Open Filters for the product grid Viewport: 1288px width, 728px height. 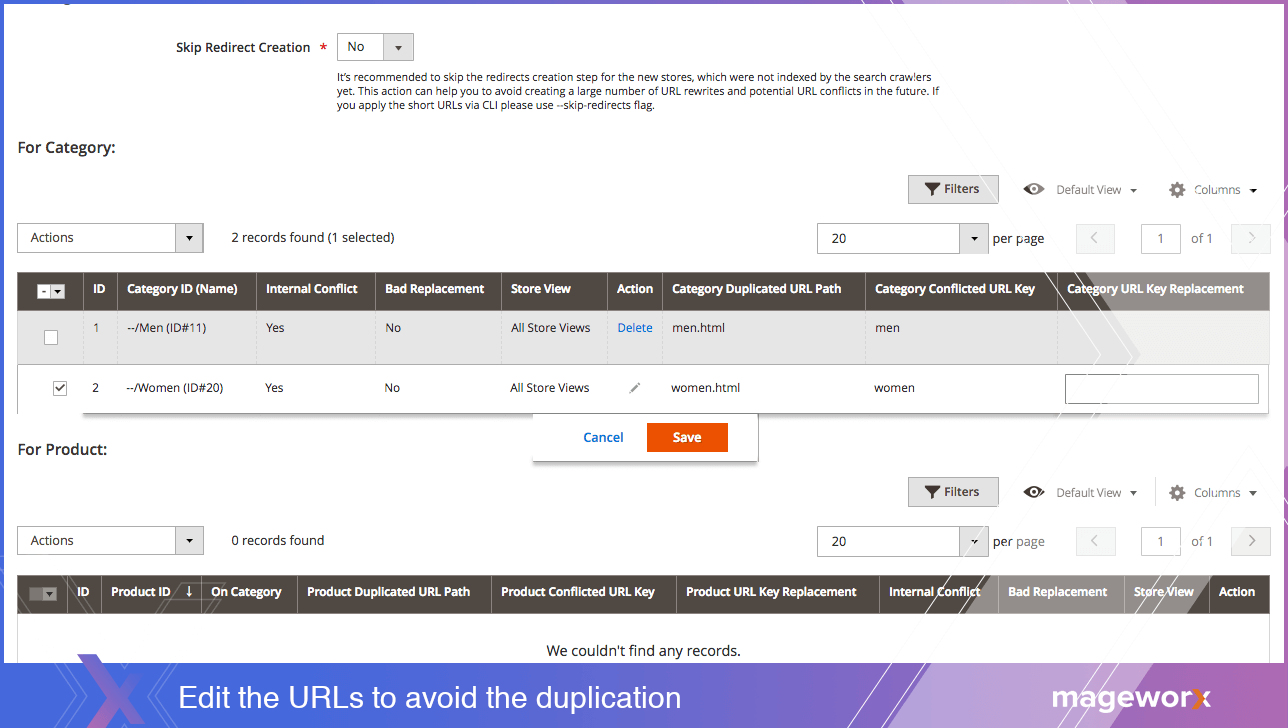952,492
